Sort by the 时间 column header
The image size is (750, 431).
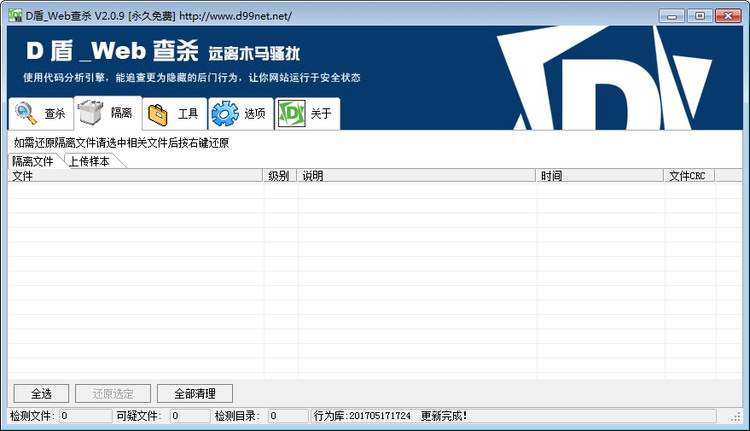[600, 176]
